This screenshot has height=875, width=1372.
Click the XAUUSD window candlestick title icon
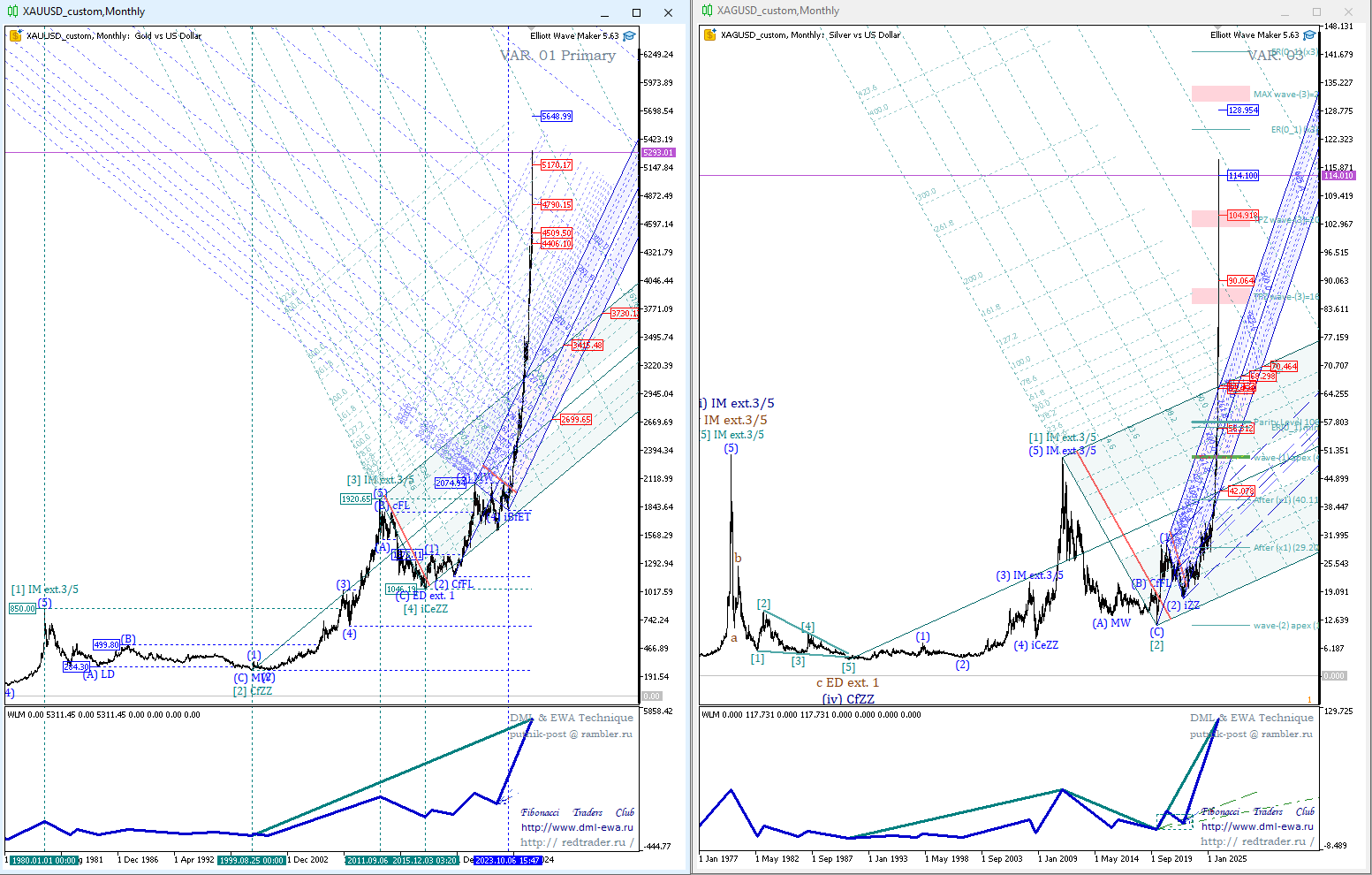coord(13,11)
